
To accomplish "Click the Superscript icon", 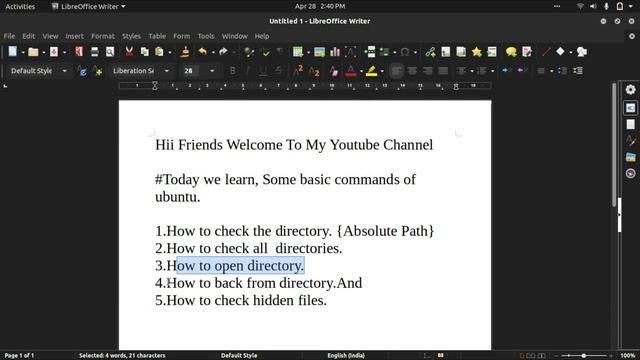I will pyautogui.click(x=298, y=71).
